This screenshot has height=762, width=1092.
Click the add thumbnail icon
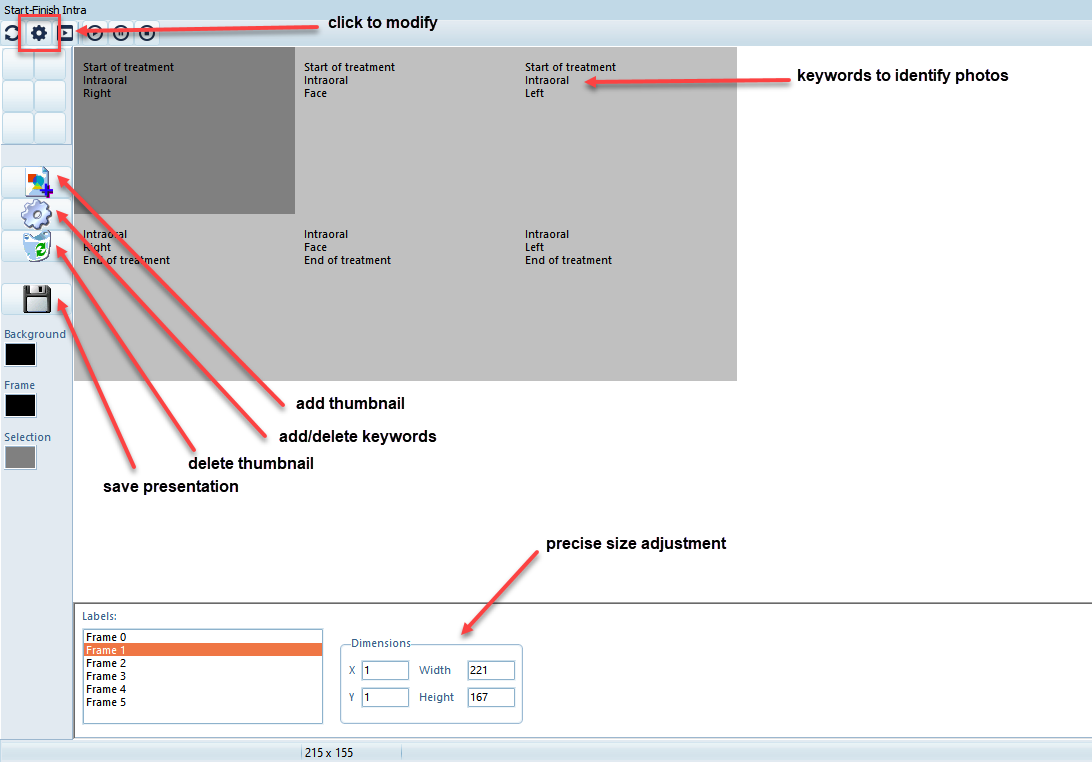pyautogui.click(x=37, y=182)
